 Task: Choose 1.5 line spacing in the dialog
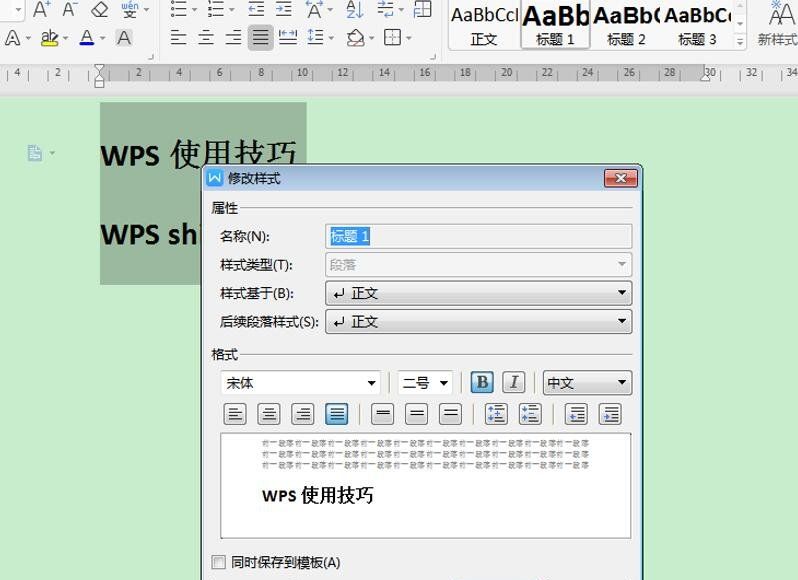pyautogui.click(x=416, y=414)
